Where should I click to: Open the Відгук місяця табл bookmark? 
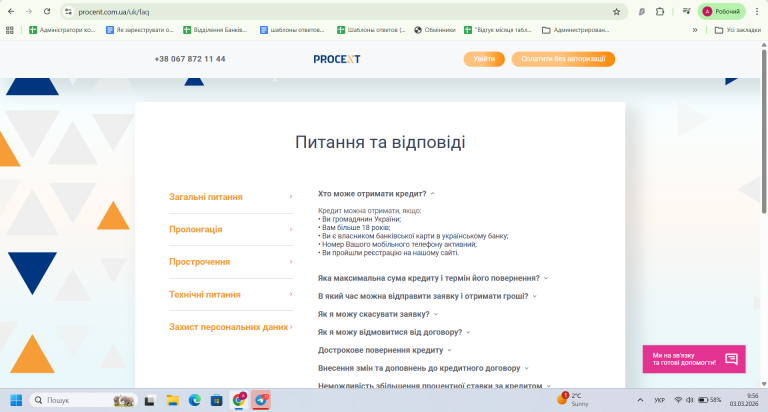point(498,30)
